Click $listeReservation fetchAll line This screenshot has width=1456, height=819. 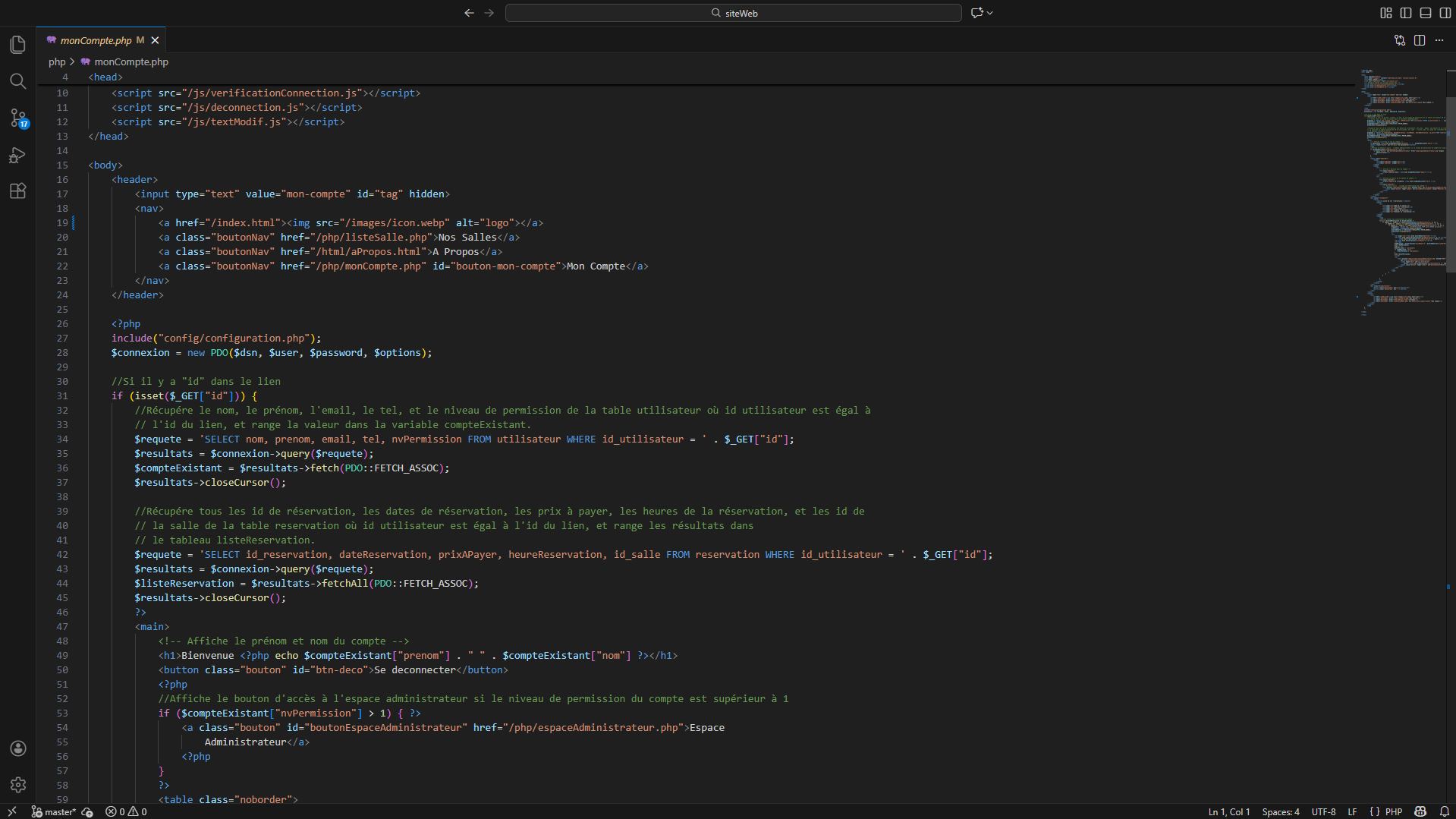(x=307, y=584)
